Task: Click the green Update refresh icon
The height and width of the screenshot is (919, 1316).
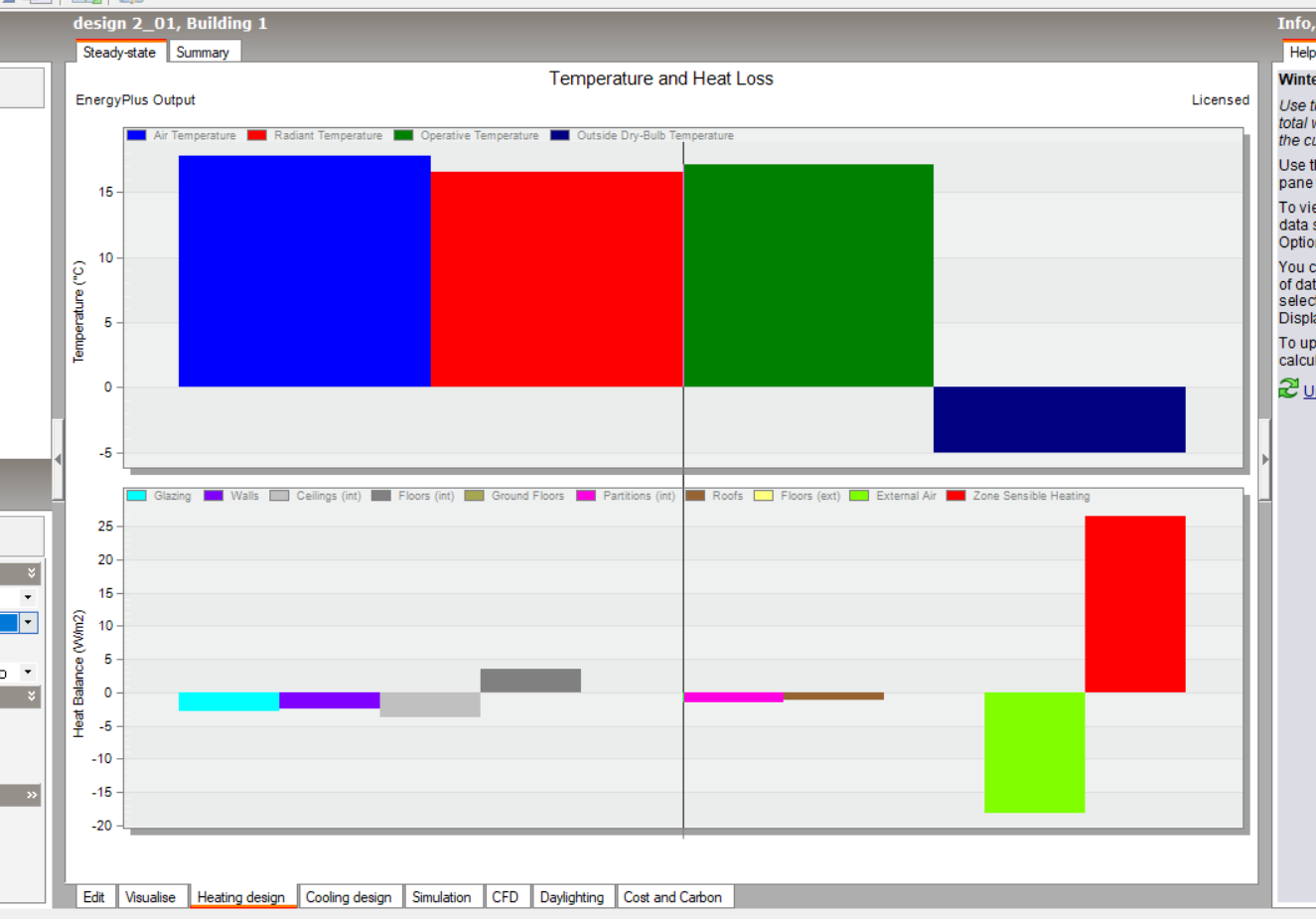Action: point(1288,388)
